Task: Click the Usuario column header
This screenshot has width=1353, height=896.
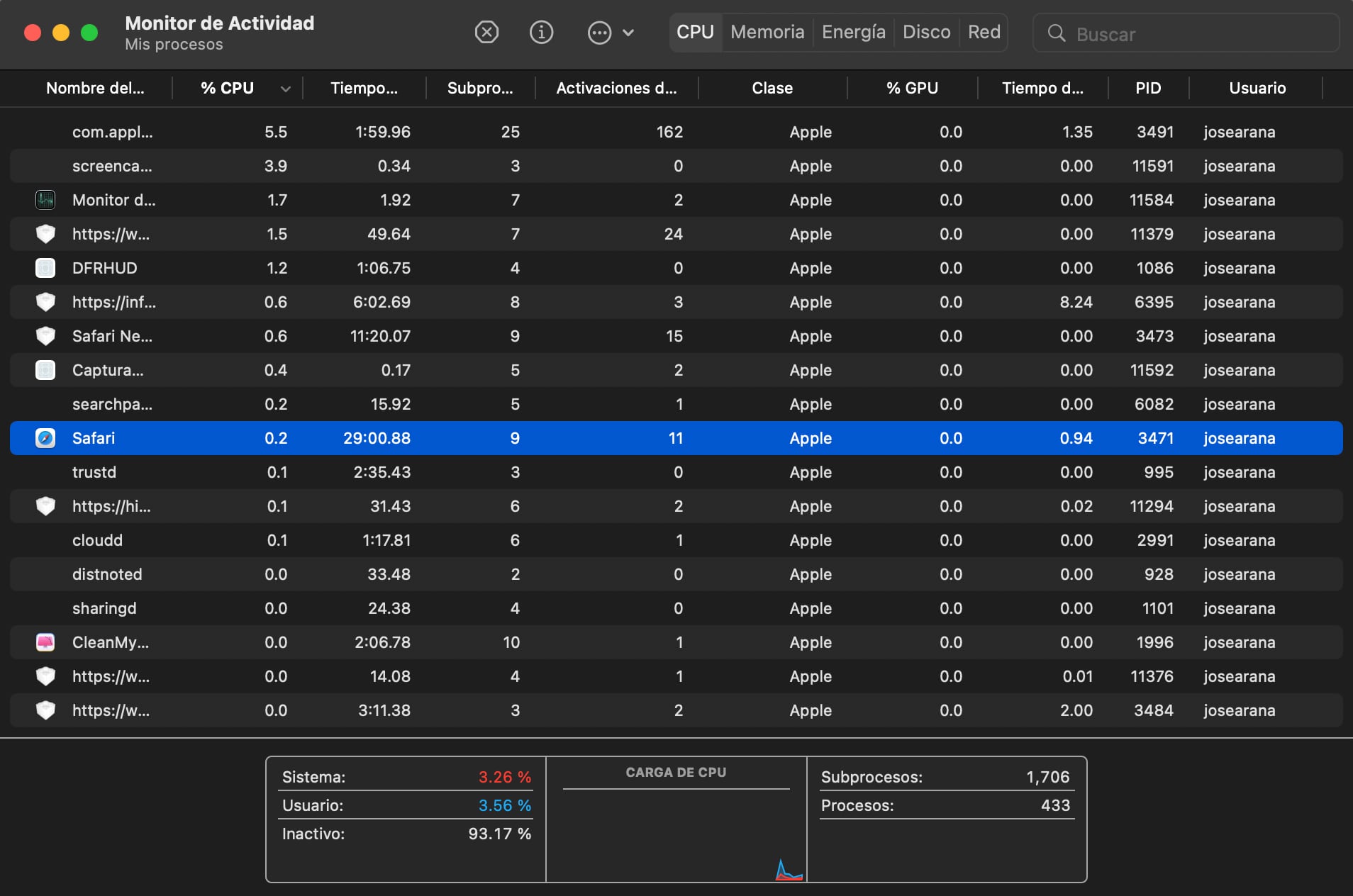Action: pos(1257,88)
